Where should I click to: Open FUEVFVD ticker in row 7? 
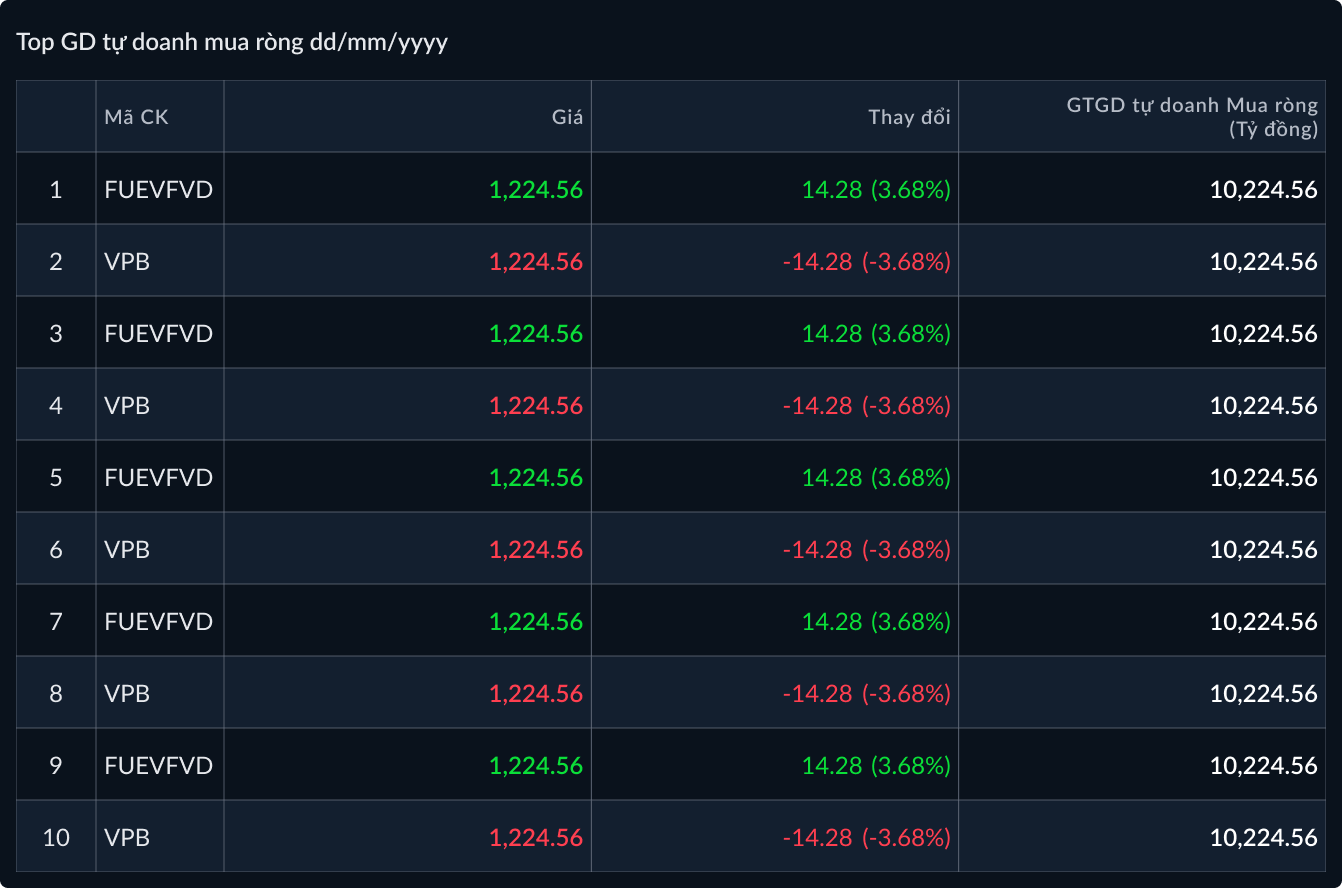(158, 621)
